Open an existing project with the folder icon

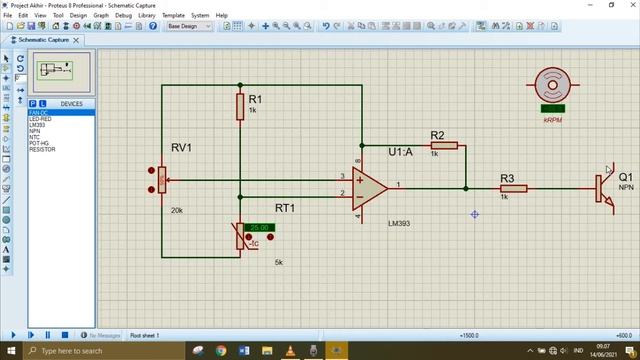[x=20, y=26]
